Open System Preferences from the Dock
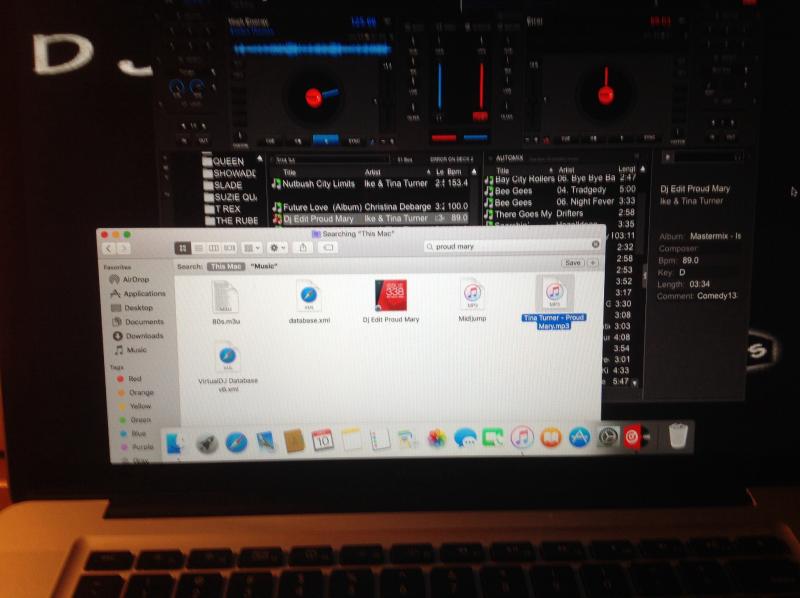Image resolution: width=800 pixels, height=598 pixels. click(608, 437)
